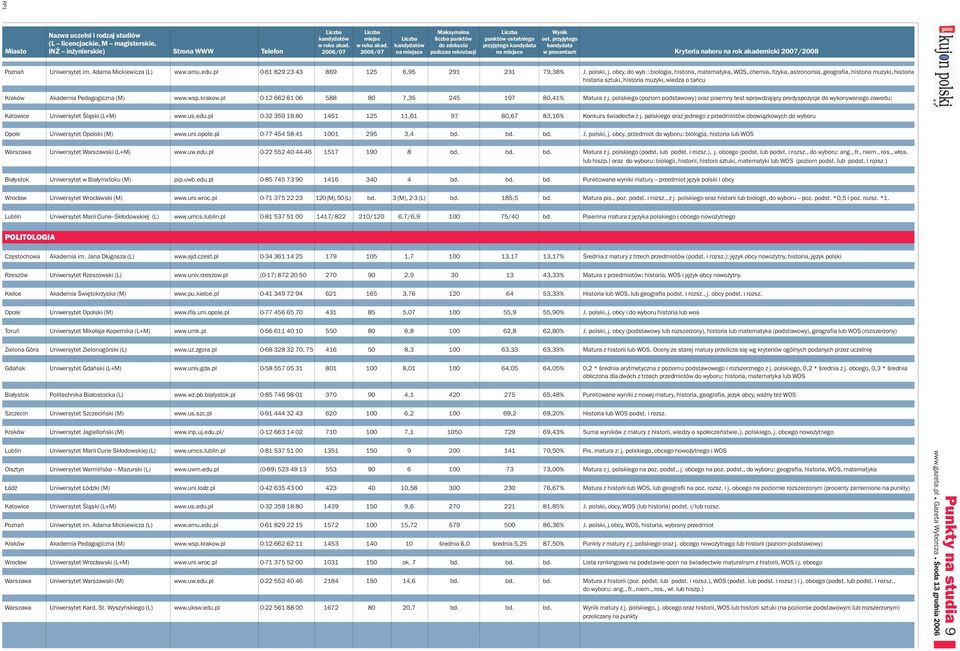
Task: Select 'Uniwersytet Rzeszowski (L)' cell
Action: 86,276
